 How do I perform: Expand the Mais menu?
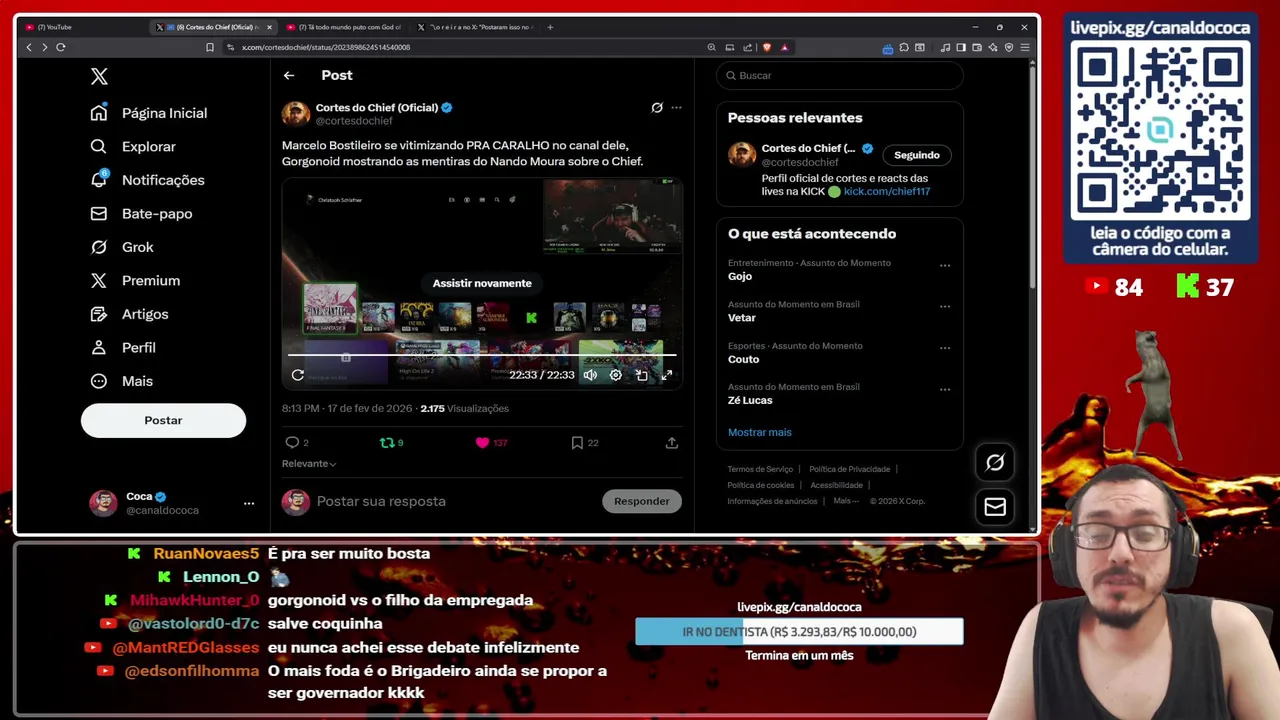click(121, 381)
